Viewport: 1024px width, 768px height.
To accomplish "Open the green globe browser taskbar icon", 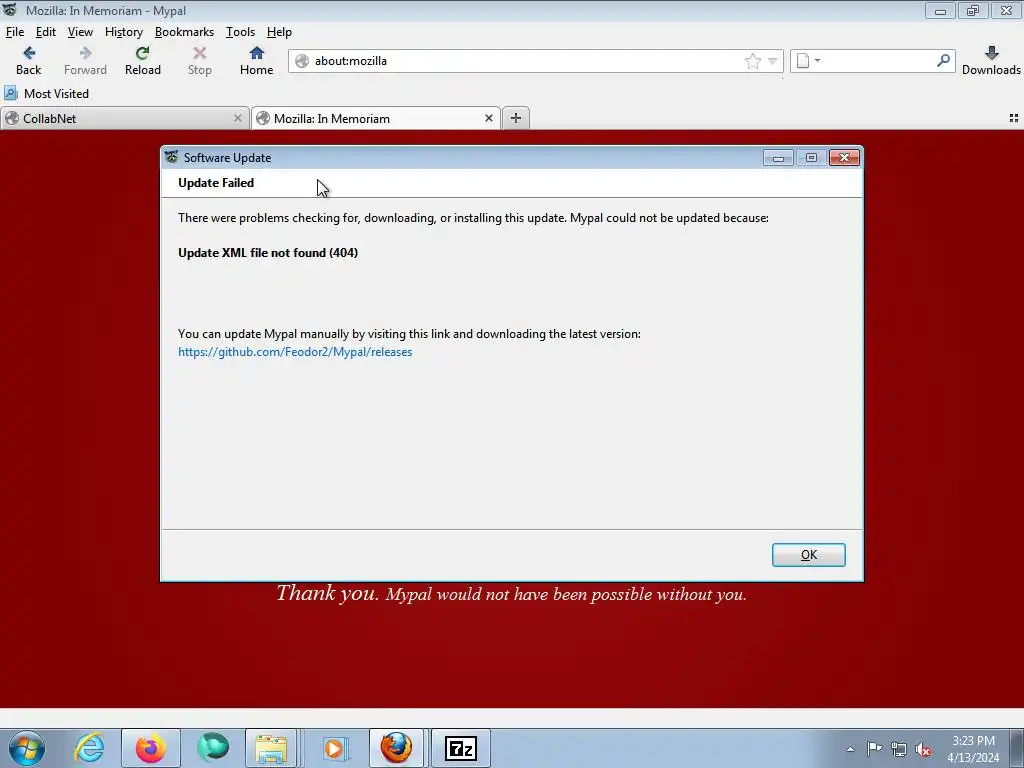I will (213, 748).
